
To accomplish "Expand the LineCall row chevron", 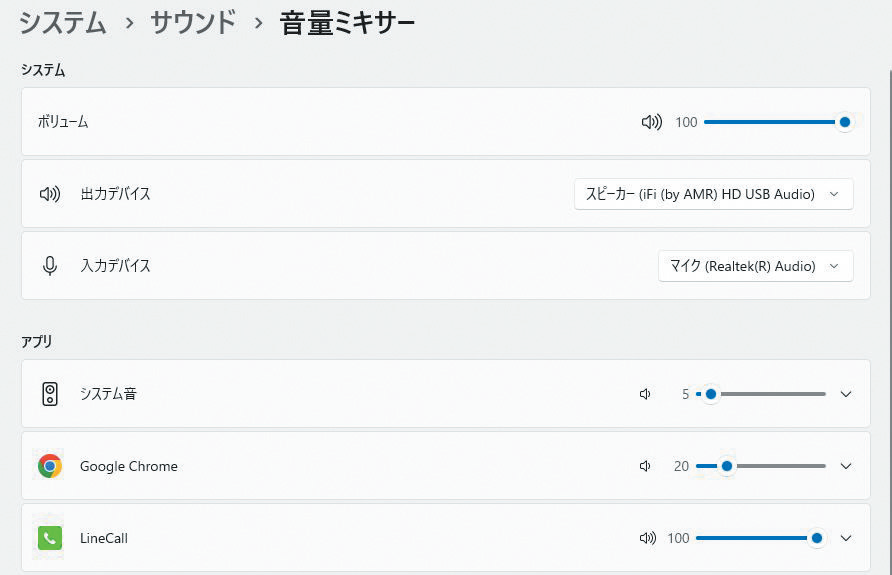I will [x=846, y=538].
